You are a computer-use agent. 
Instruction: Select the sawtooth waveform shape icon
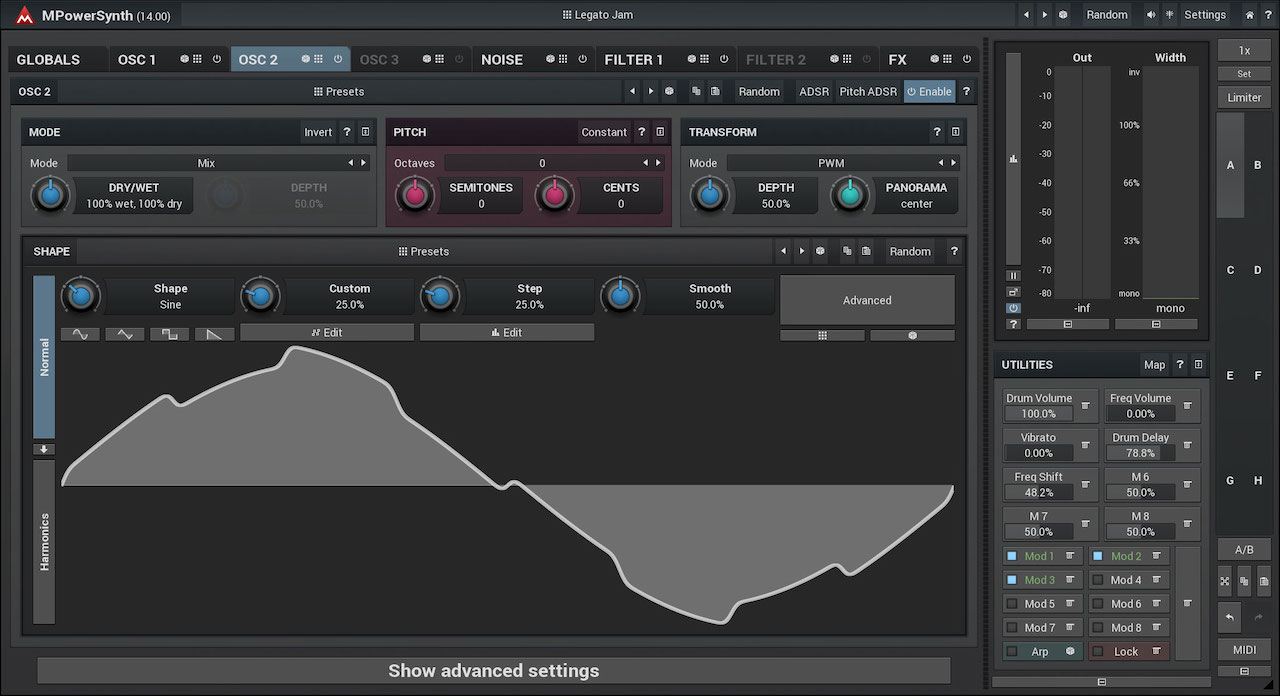click(214, 334)
